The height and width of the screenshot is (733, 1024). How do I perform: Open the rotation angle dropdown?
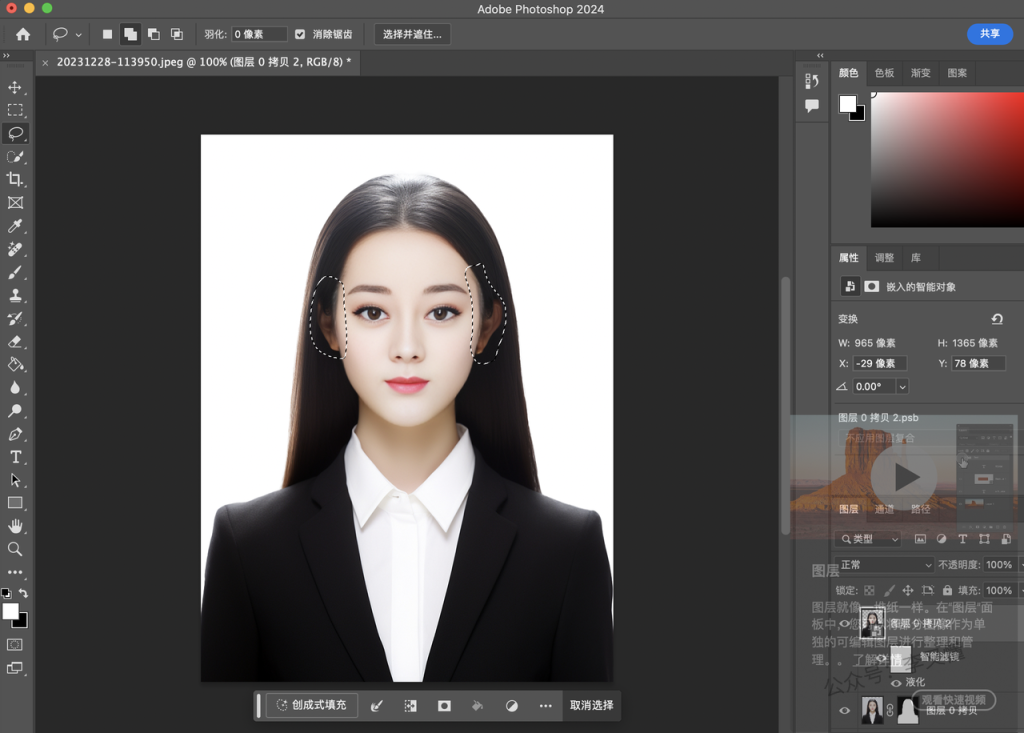[903, 386]
